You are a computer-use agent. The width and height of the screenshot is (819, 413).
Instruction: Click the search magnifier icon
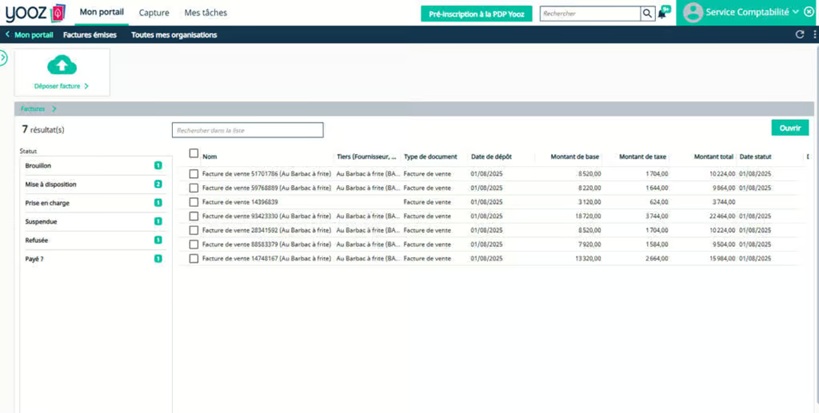click(647, 14)
